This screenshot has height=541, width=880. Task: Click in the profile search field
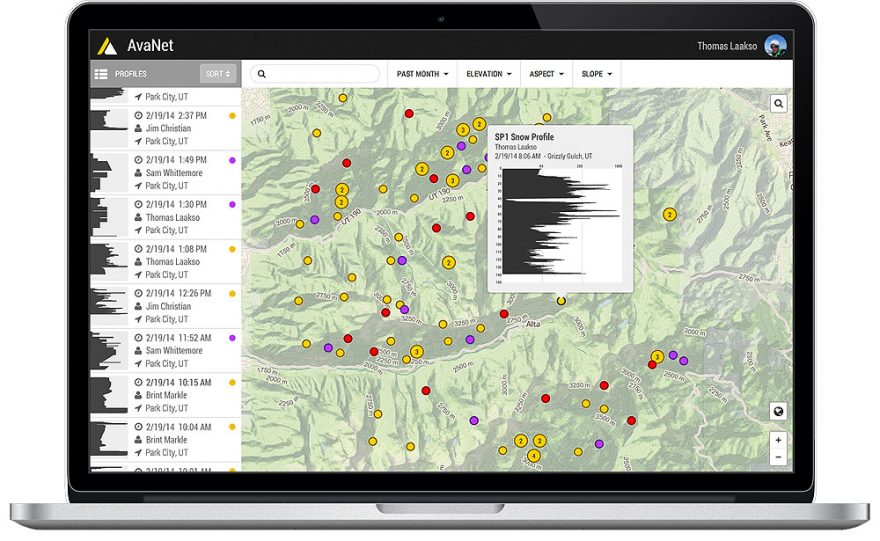pos(320,74)
